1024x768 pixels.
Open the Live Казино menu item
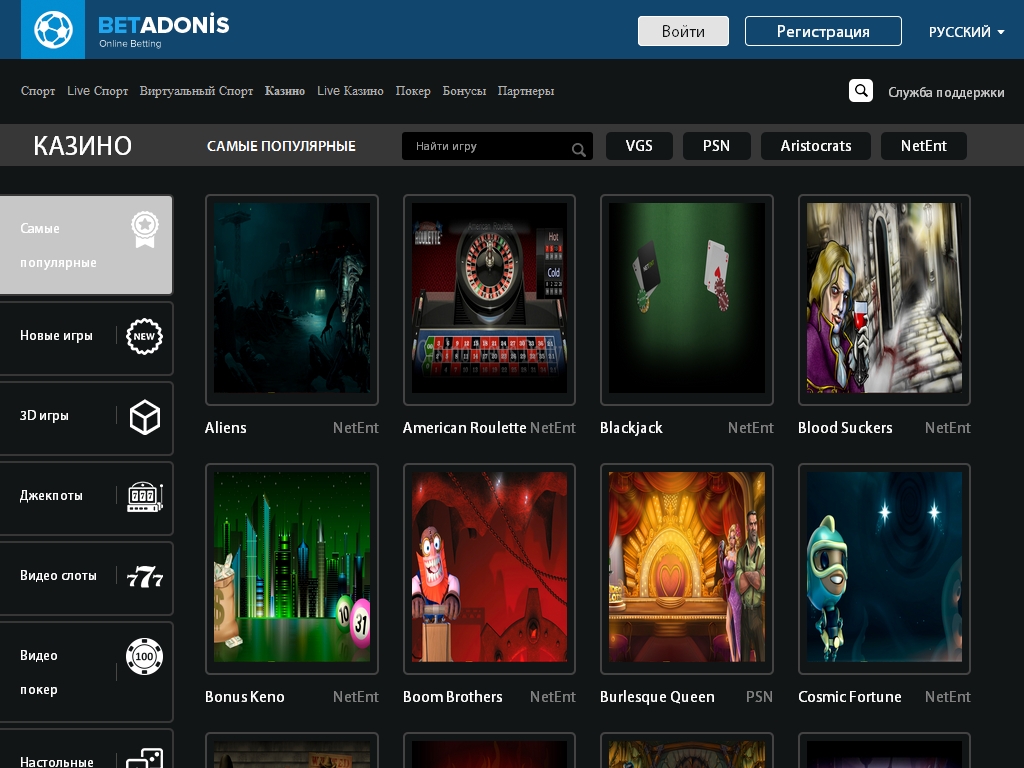pos(350,91)
